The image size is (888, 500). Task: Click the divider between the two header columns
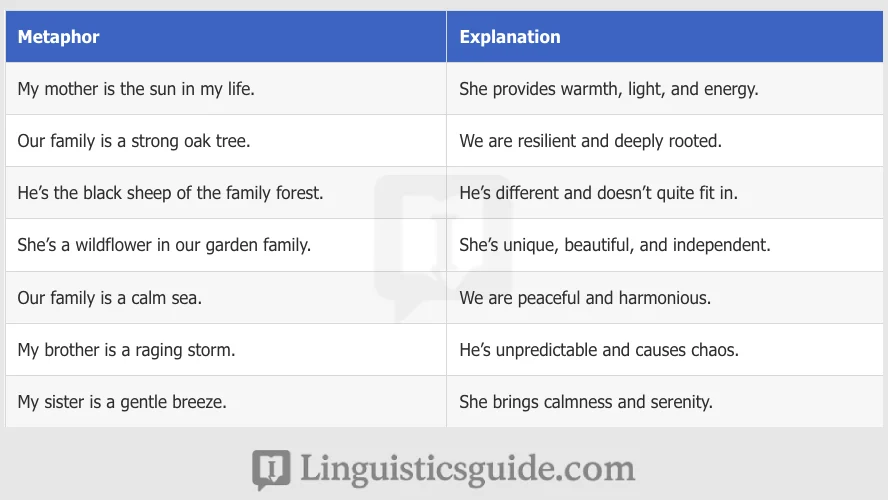tap(446, 37)
